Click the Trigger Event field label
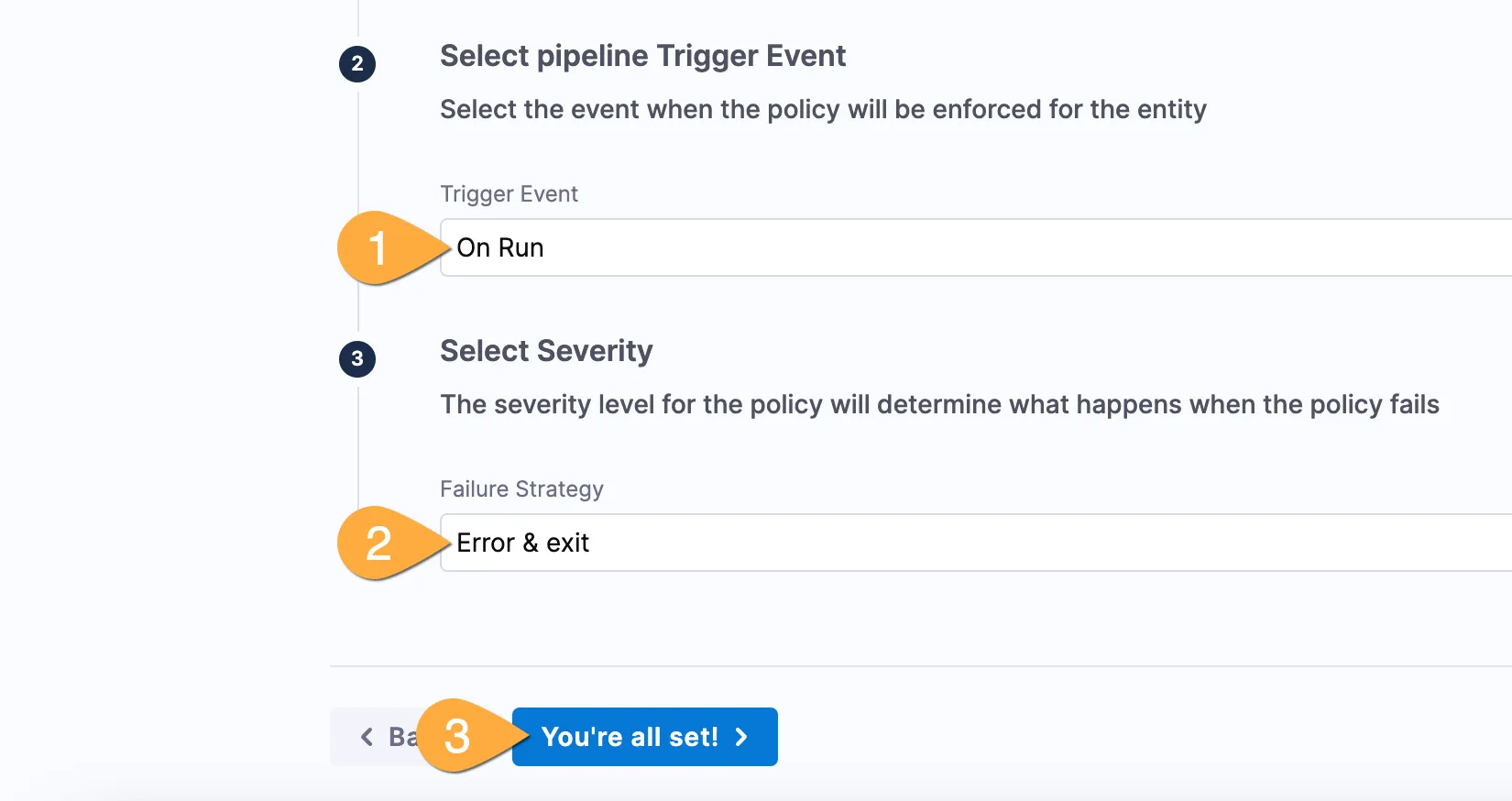 pyautogui.click(x=509, y=194)
